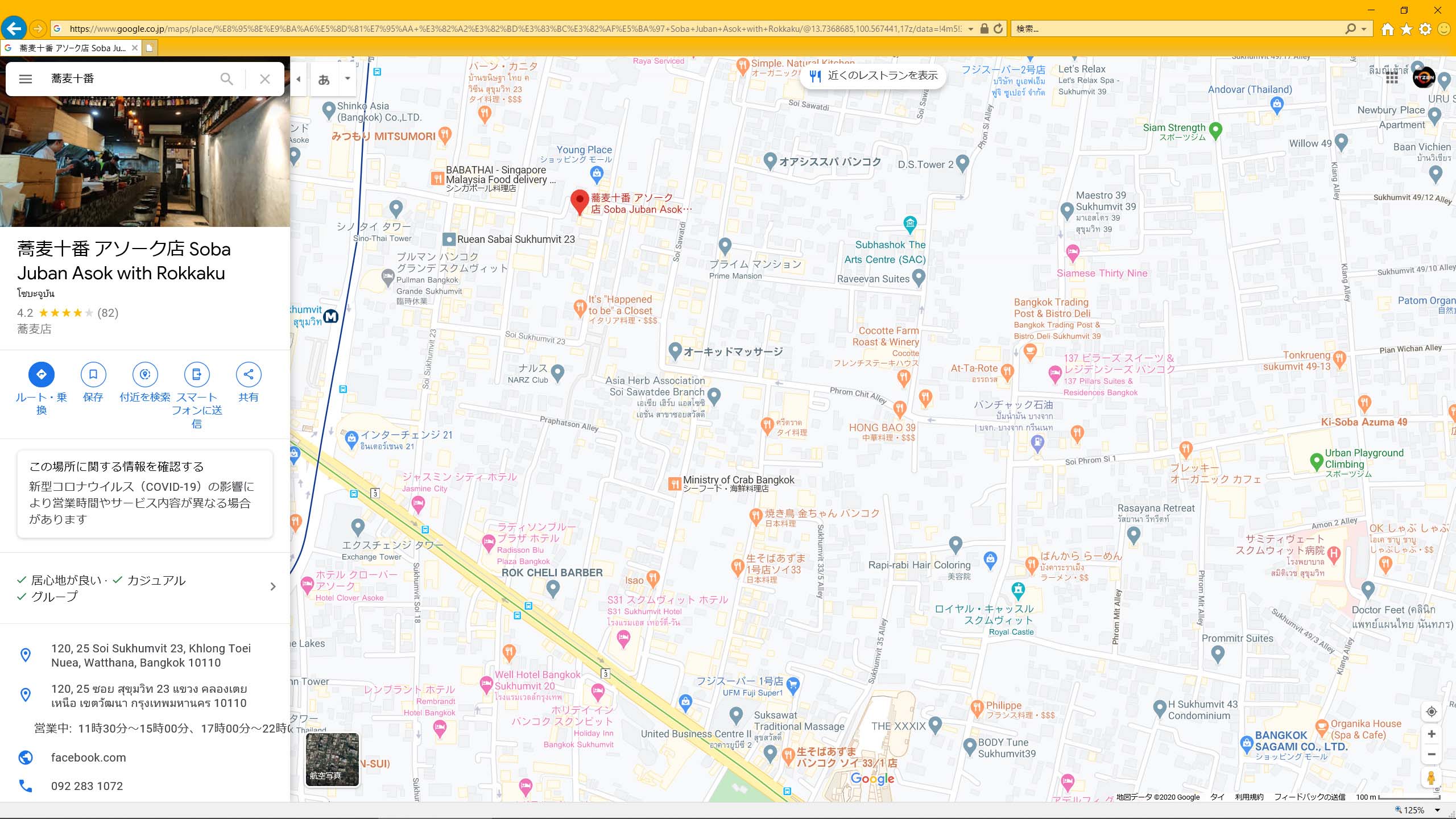Refresh the page with reload icon
Viewport: 1456px width, 819px height.
pyautogui.click(x=998, y=28)
